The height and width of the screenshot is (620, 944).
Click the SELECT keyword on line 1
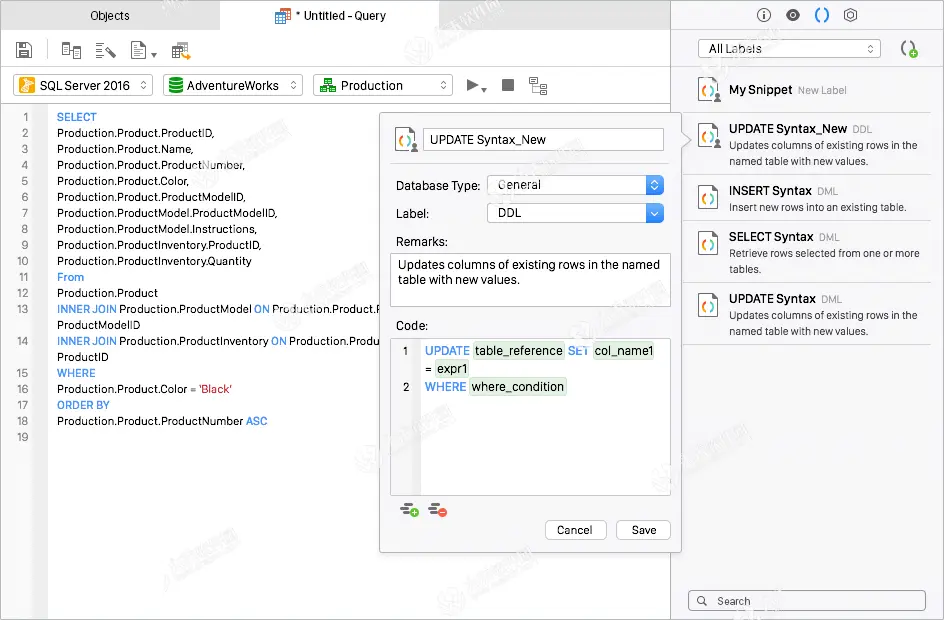pyautogui.click(x=76, y=117)
